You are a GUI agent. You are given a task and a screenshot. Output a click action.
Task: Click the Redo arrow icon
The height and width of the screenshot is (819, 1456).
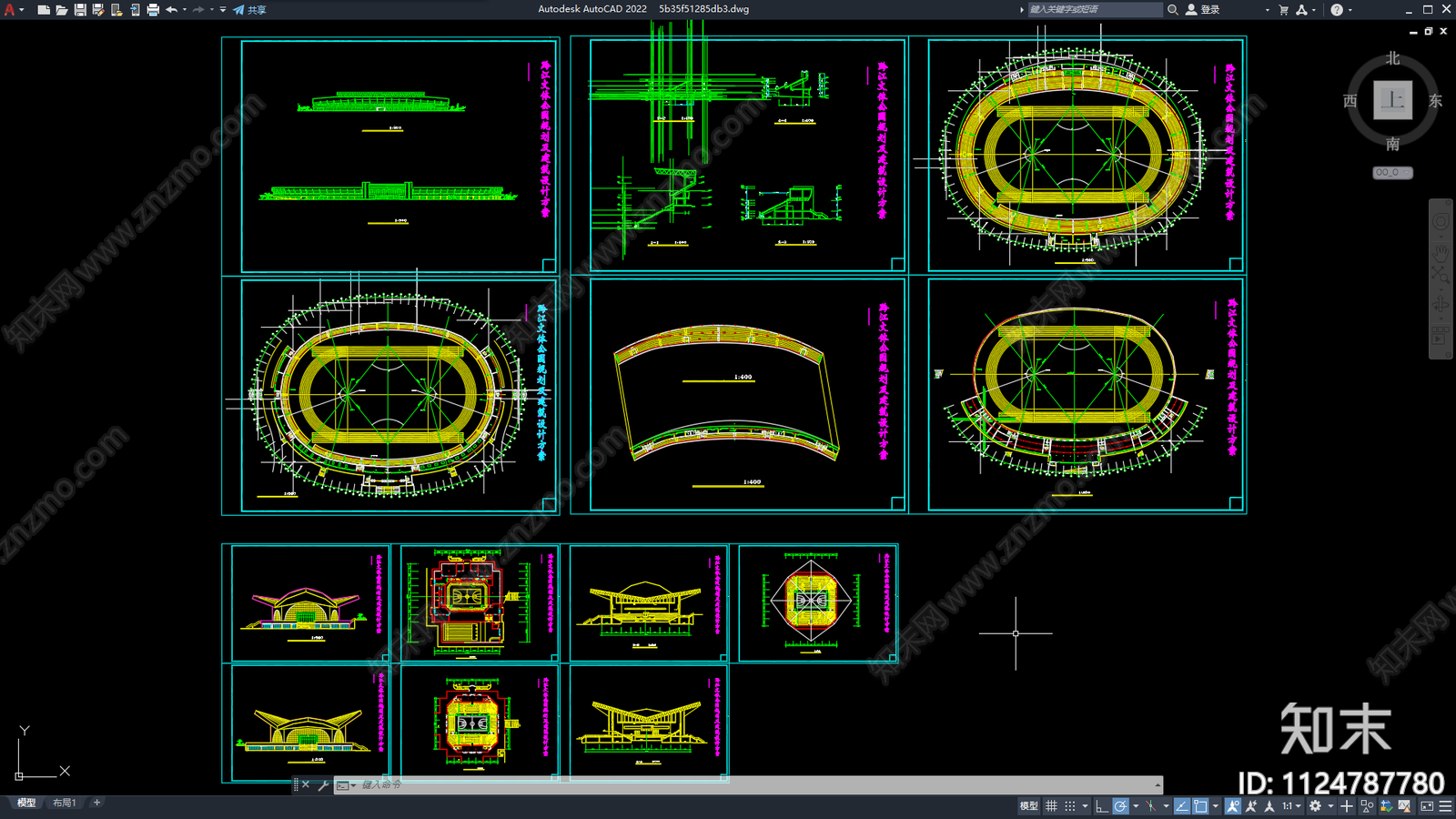198,10
